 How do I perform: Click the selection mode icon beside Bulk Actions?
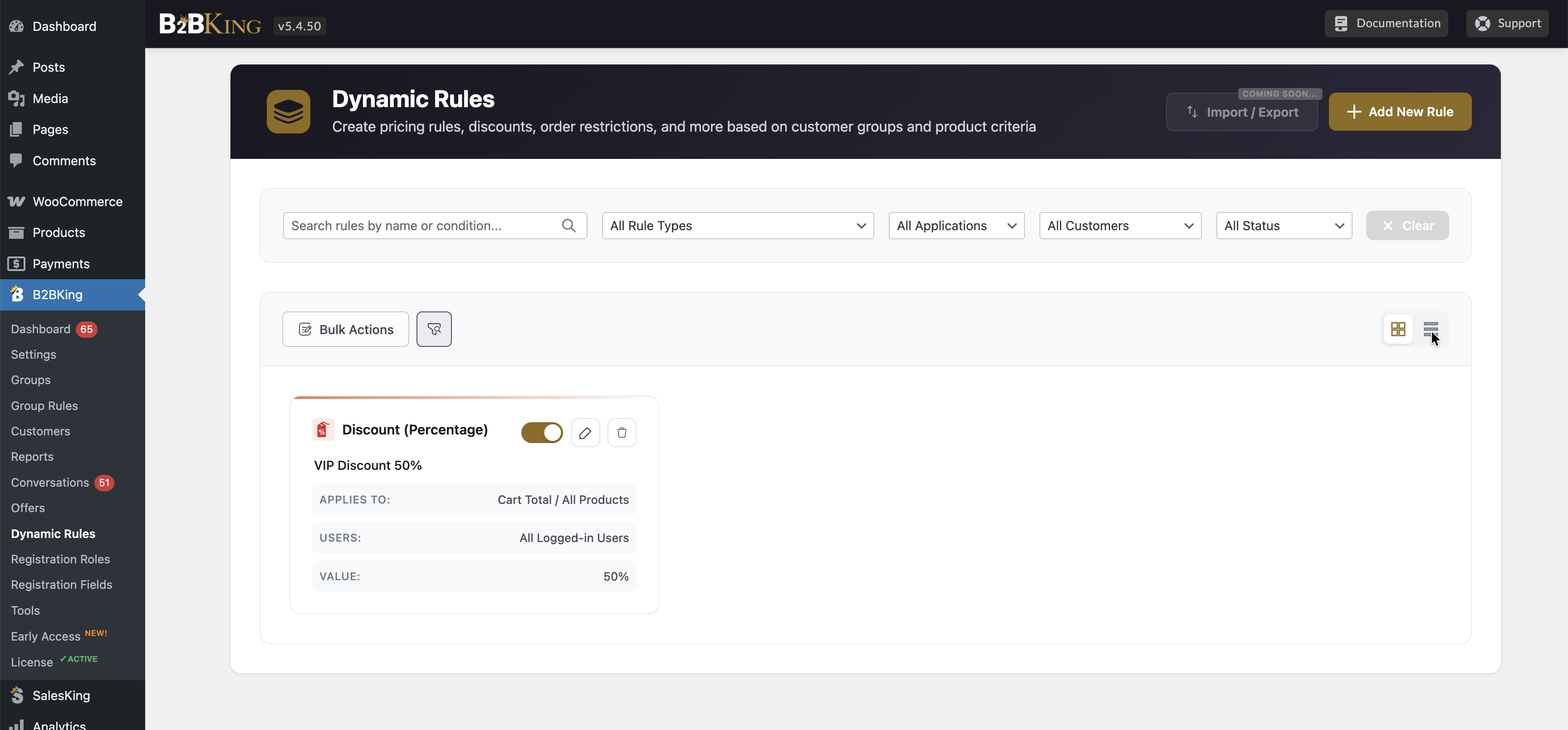[x=433, y=330]
